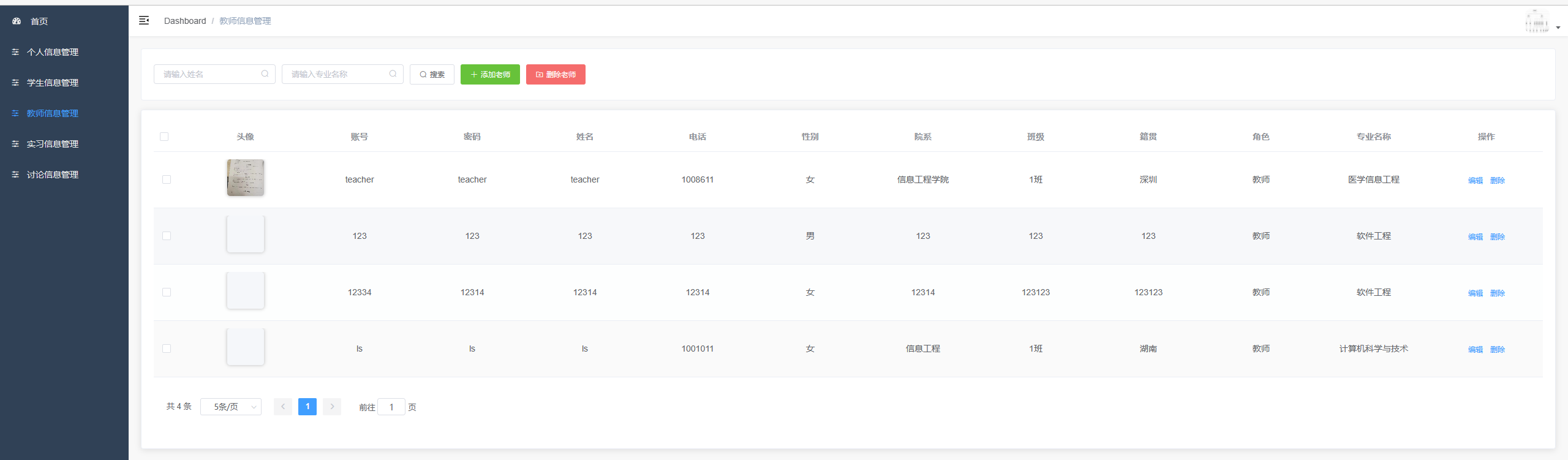This screenshot has height=460, width=1568.
Task: Select the checkbox for account 12334 row
Action: [167, 292]
